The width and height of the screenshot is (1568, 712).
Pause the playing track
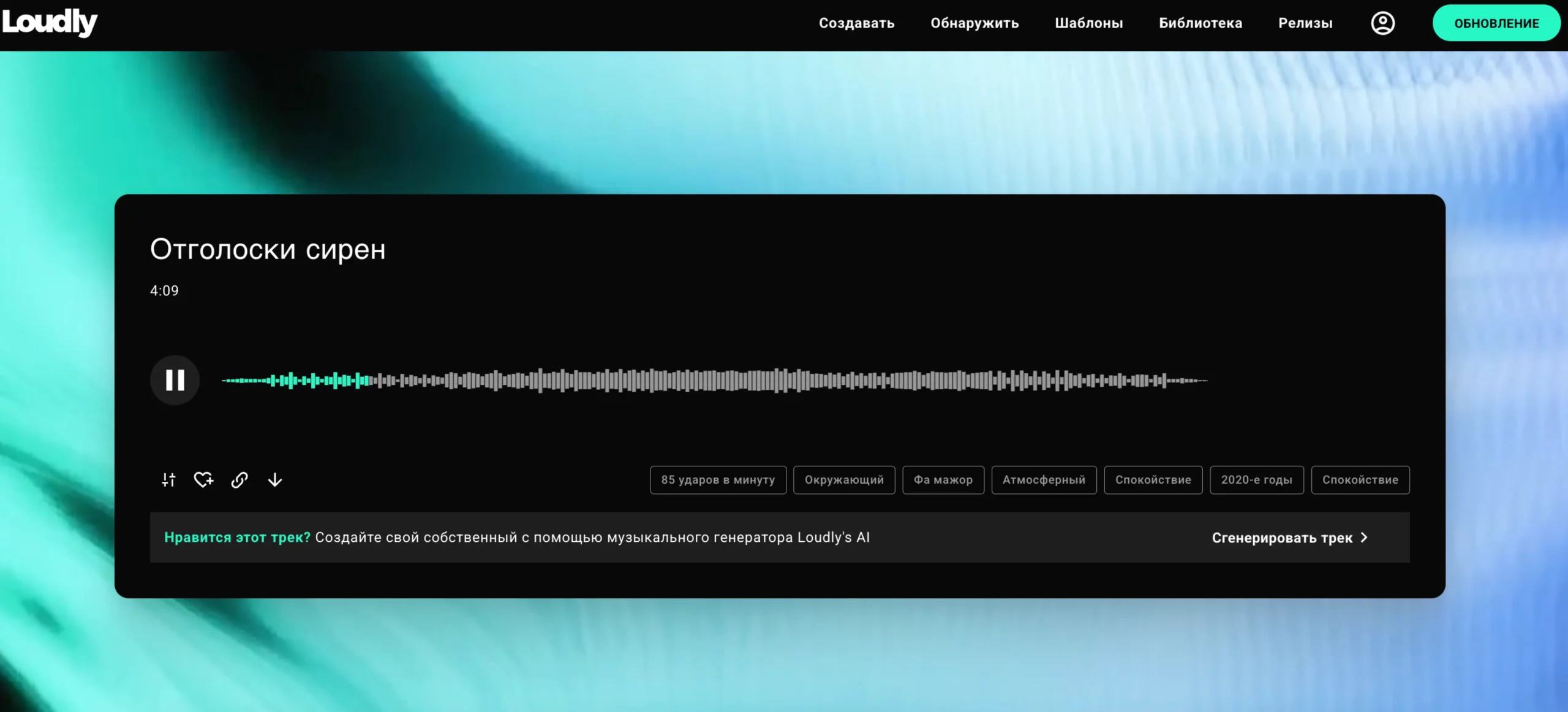pos(175,380)
